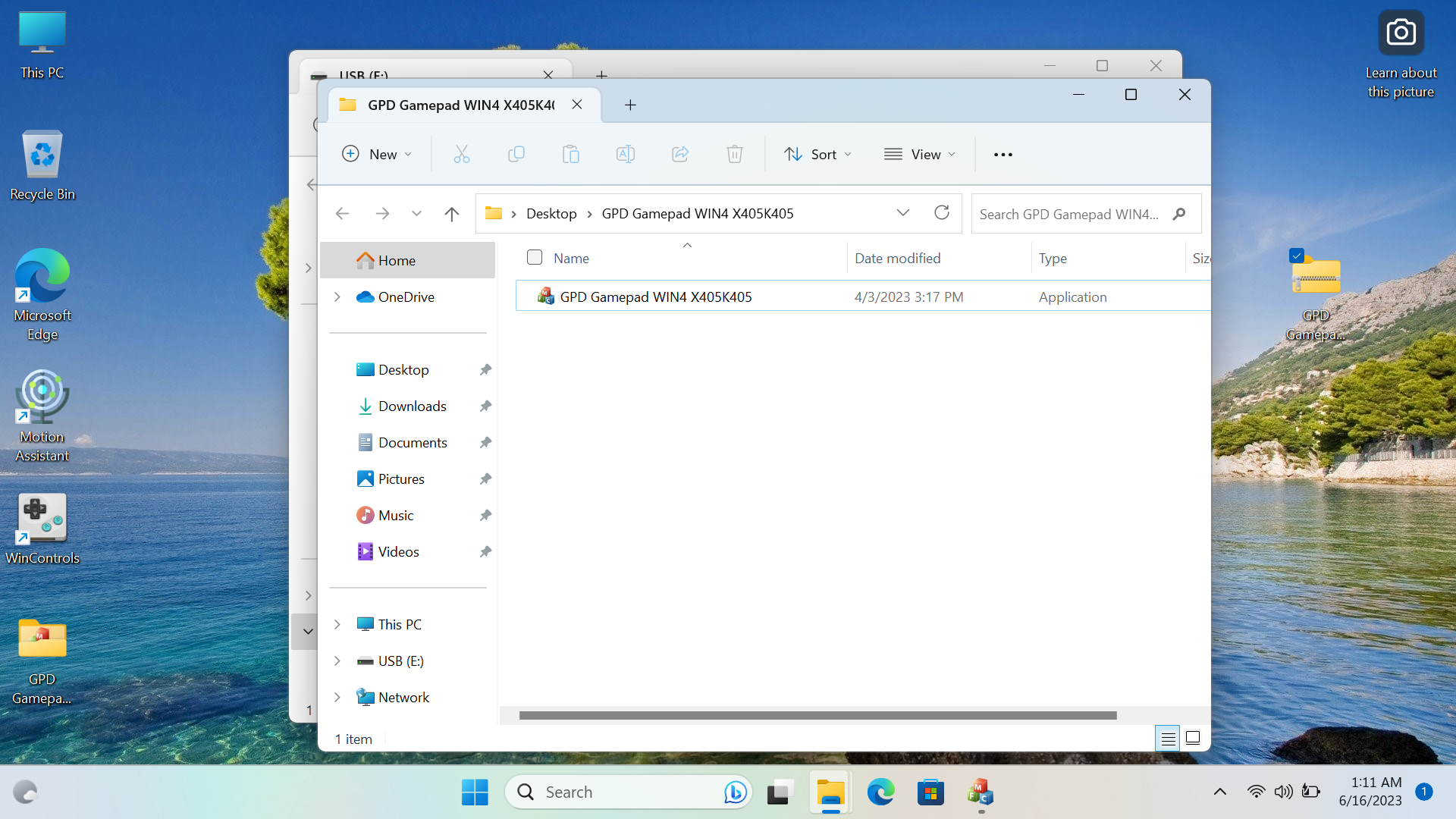
Task: Select the Rename icon
Action: [x=626, y=154]
